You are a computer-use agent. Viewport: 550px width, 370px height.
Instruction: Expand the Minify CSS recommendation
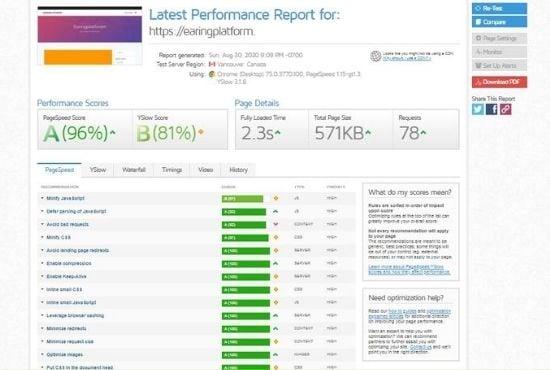(58, 237)
